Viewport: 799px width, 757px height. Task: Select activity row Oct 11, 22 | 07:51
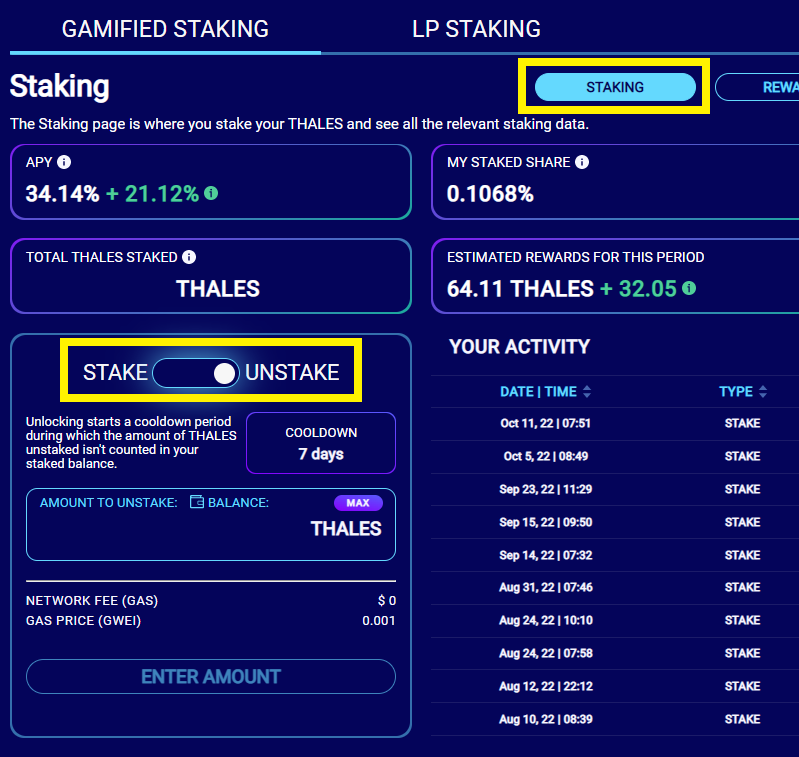tap(615, 423)
